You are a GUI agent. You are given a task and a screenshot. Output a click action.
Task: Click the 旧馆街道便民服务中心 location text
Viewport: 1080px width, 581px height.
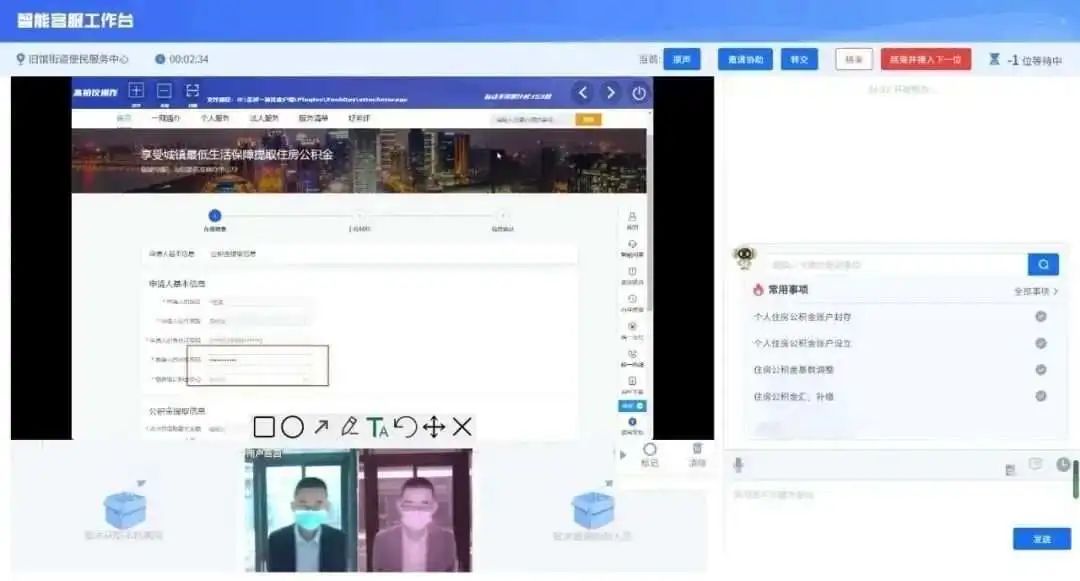point(78,59)
